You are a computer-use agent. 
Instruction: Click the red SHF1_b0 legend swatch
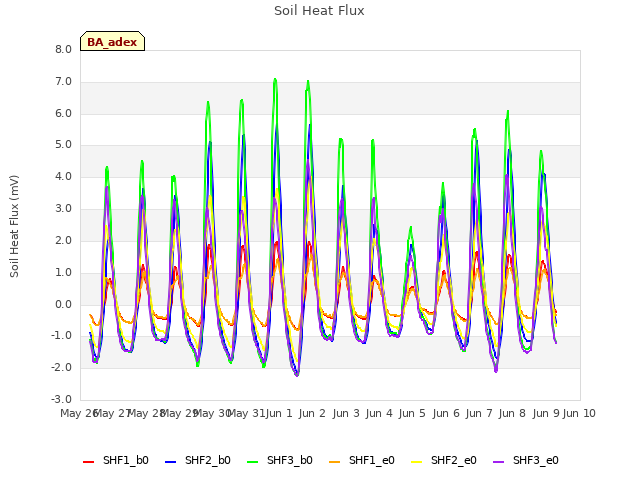tap(89, 461)
